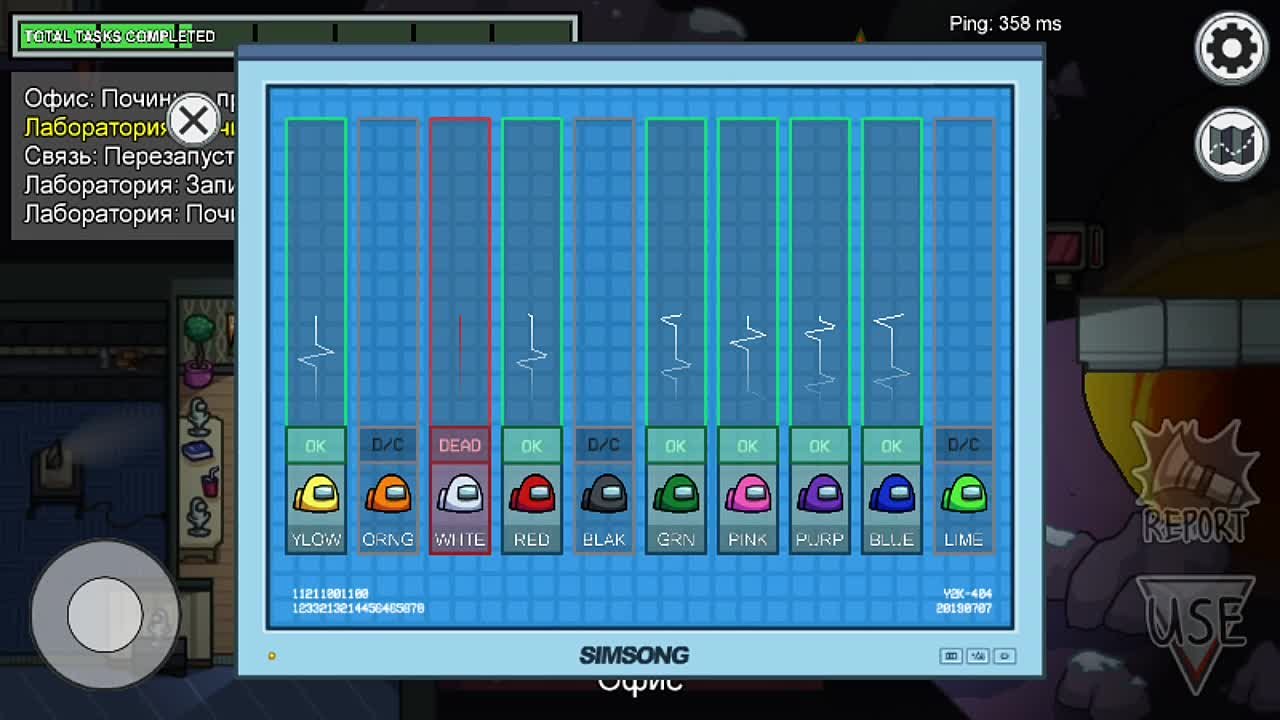Tap the REPORT megaphone button
The width and height of the screenshot is (1280, 720).
click(x=1196, y=482)
